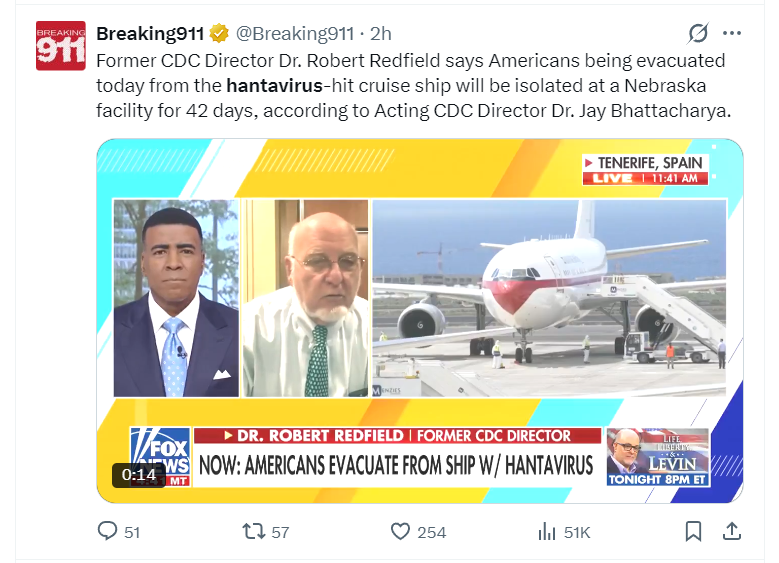This screenshot has width=779, height=563.
Task: Click the bold hantavirus keyword in tweet
Action: tap(274, 85)
